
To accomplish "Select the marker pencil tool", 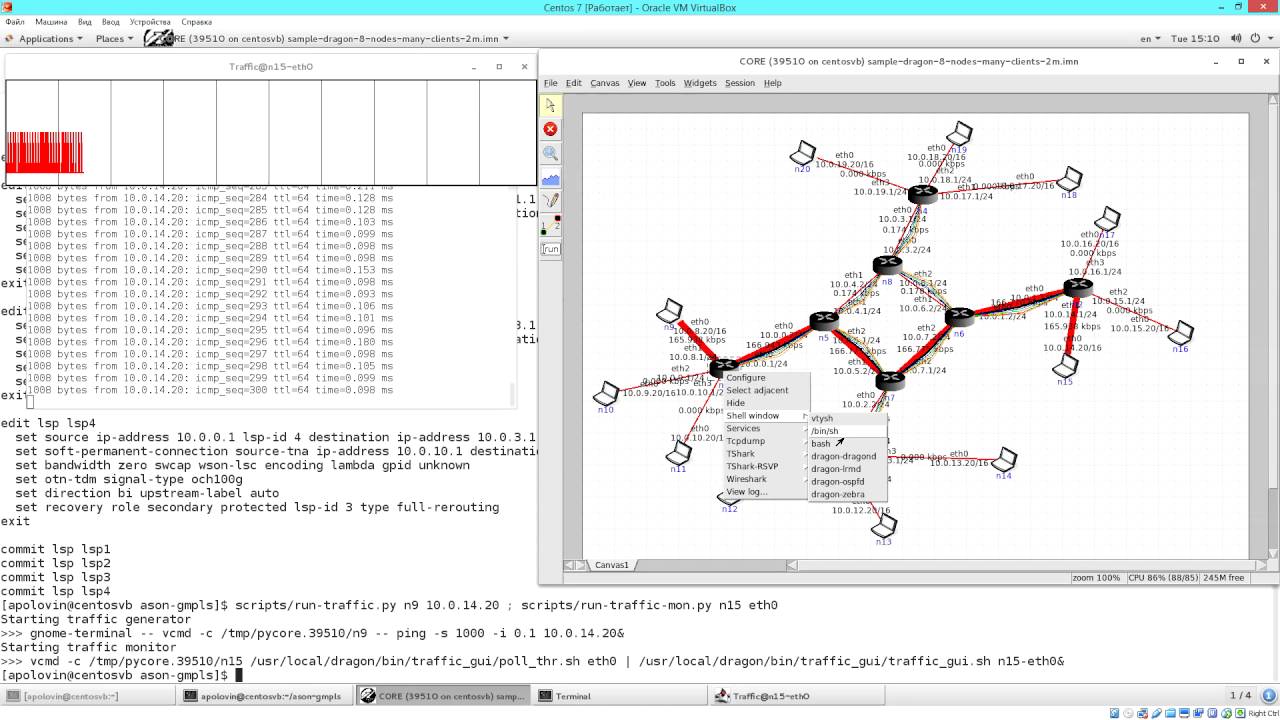I will [550, 201].
